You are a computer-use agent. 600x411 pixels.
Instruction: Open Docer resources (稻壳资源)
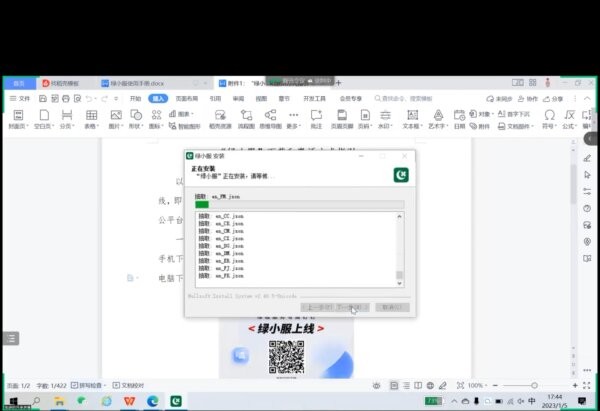coord(220,119)
